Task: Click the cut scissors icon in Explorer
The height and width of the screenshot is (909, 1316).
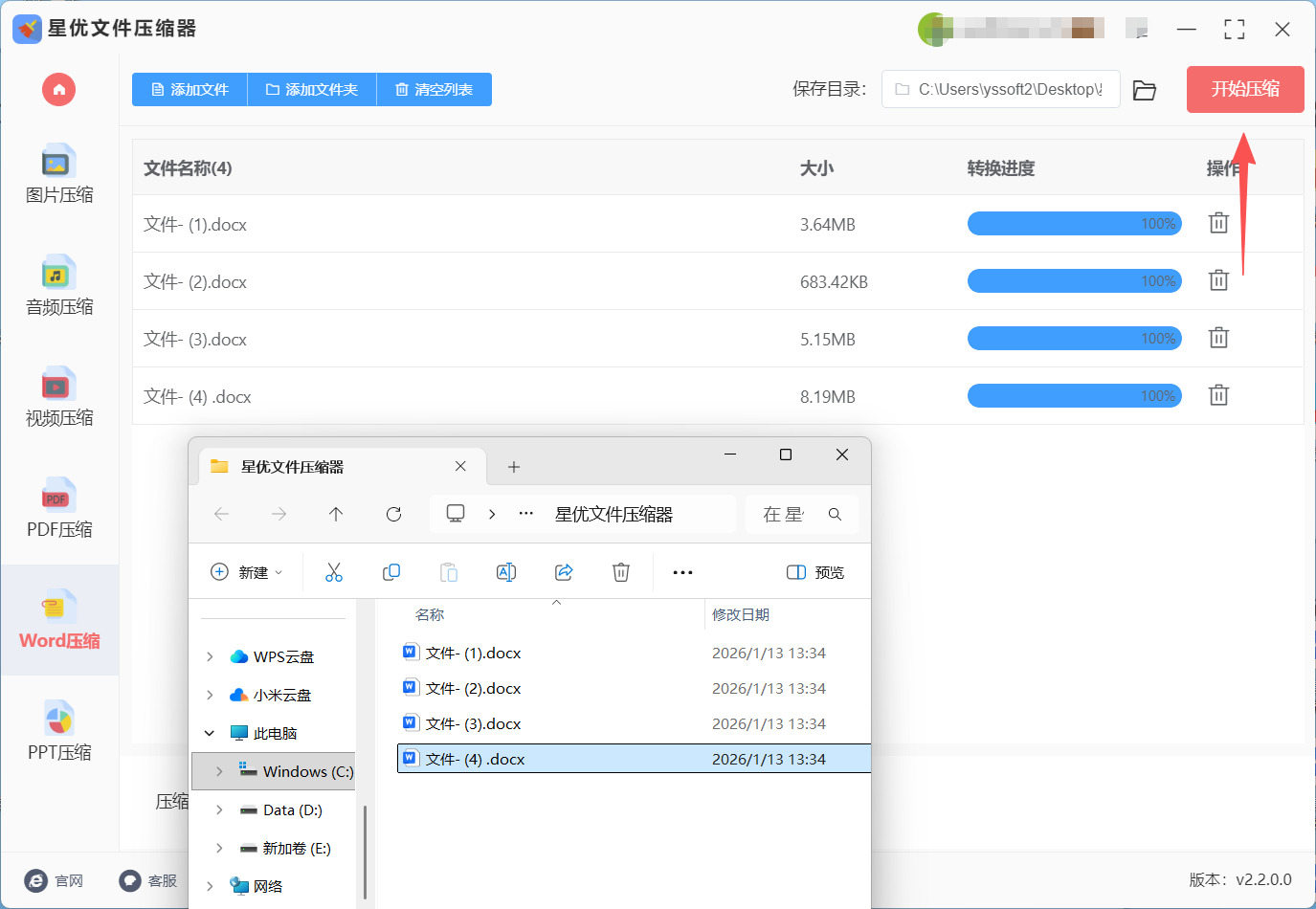Action: click(334, 572)
